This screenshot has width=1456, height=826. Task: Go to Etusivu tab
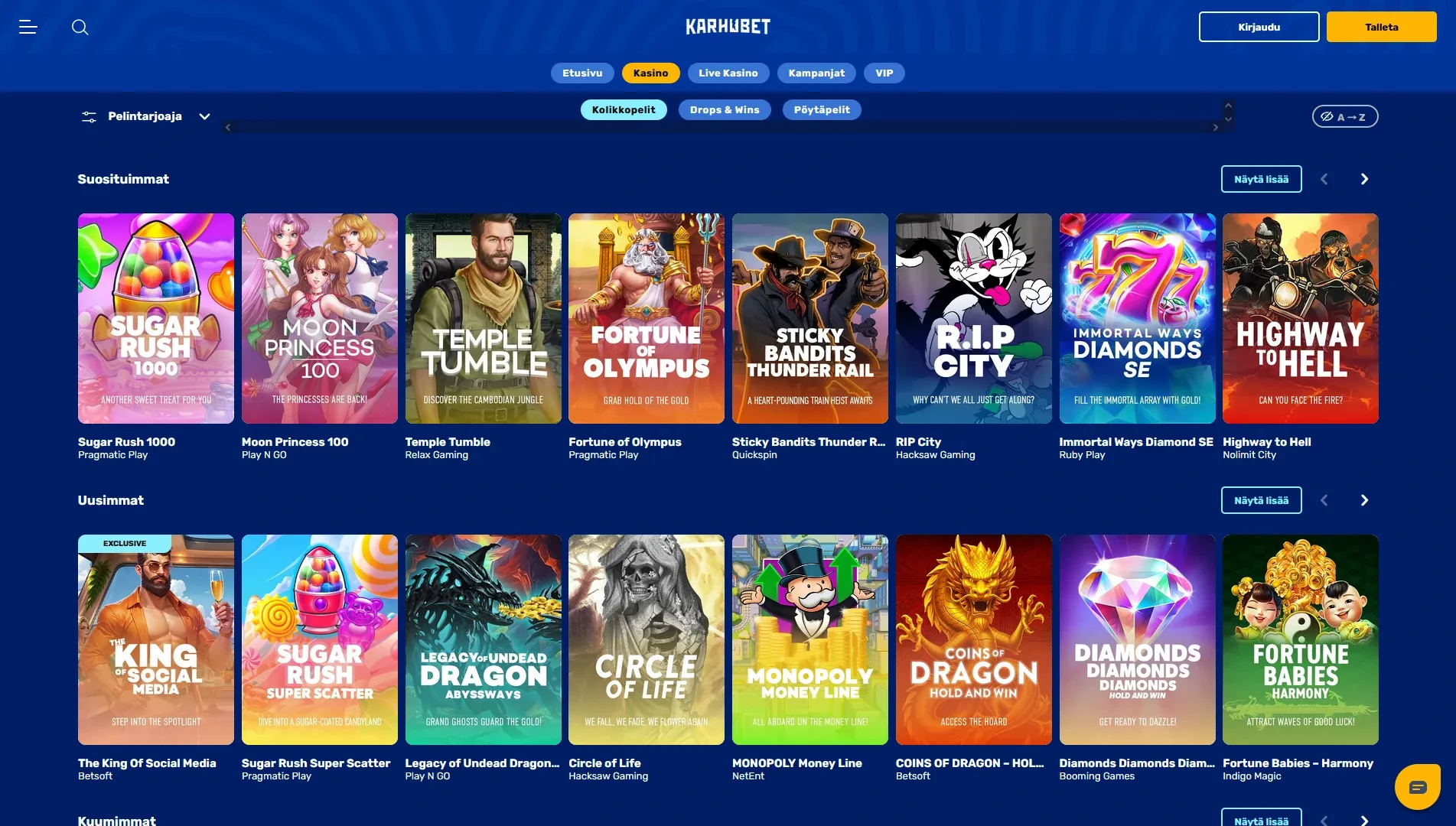click(582, 73)
